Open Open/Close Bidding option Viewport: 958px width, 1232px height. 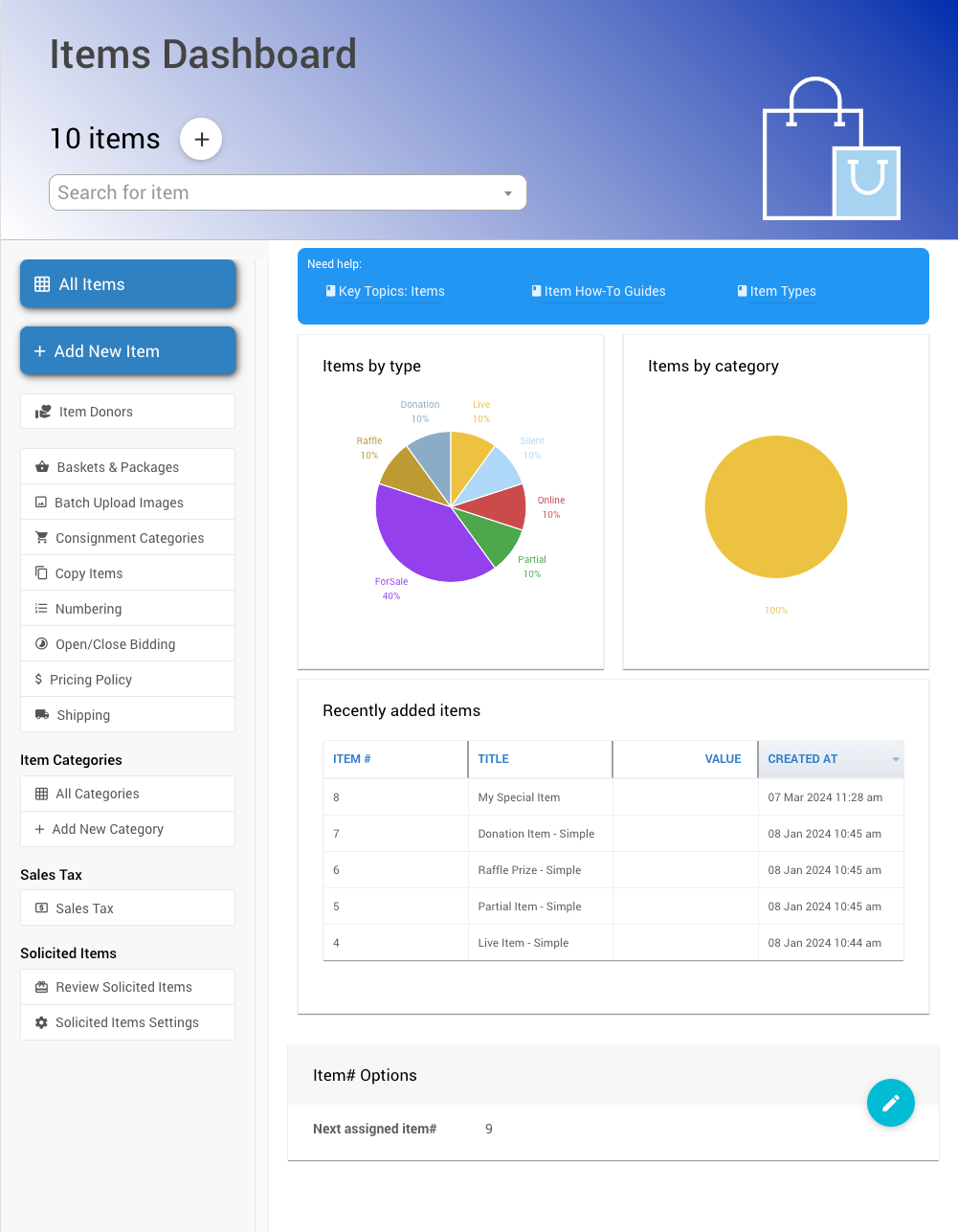127,644
